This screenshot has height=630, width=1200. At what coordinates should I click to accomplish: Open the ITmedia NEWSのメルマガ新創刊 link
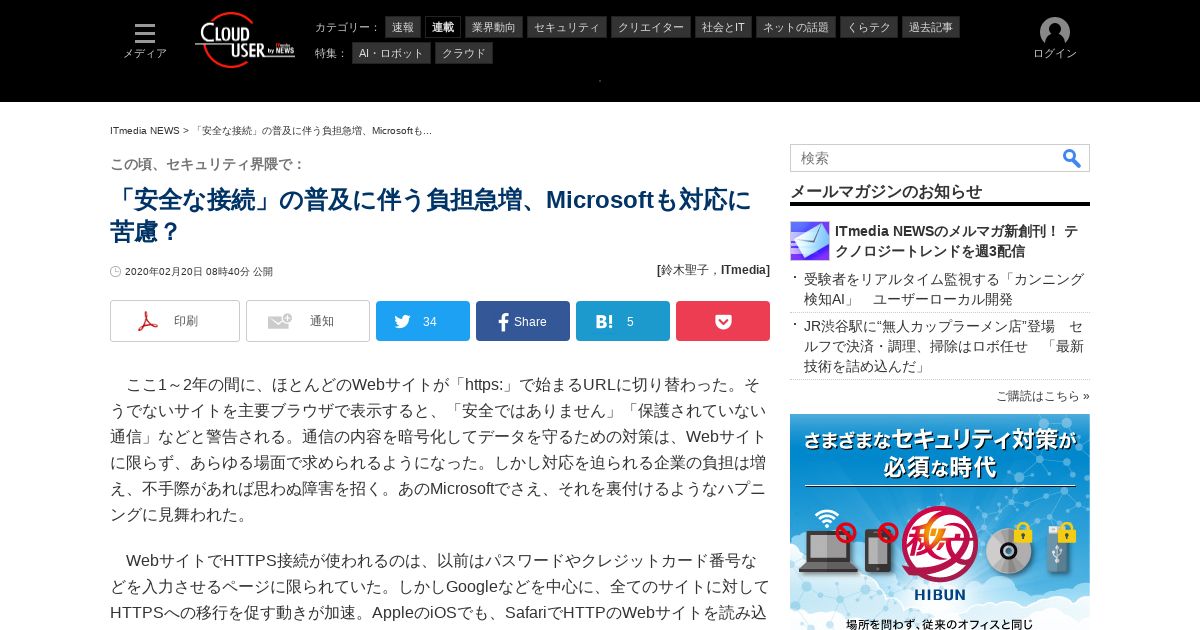pos(959,241)
